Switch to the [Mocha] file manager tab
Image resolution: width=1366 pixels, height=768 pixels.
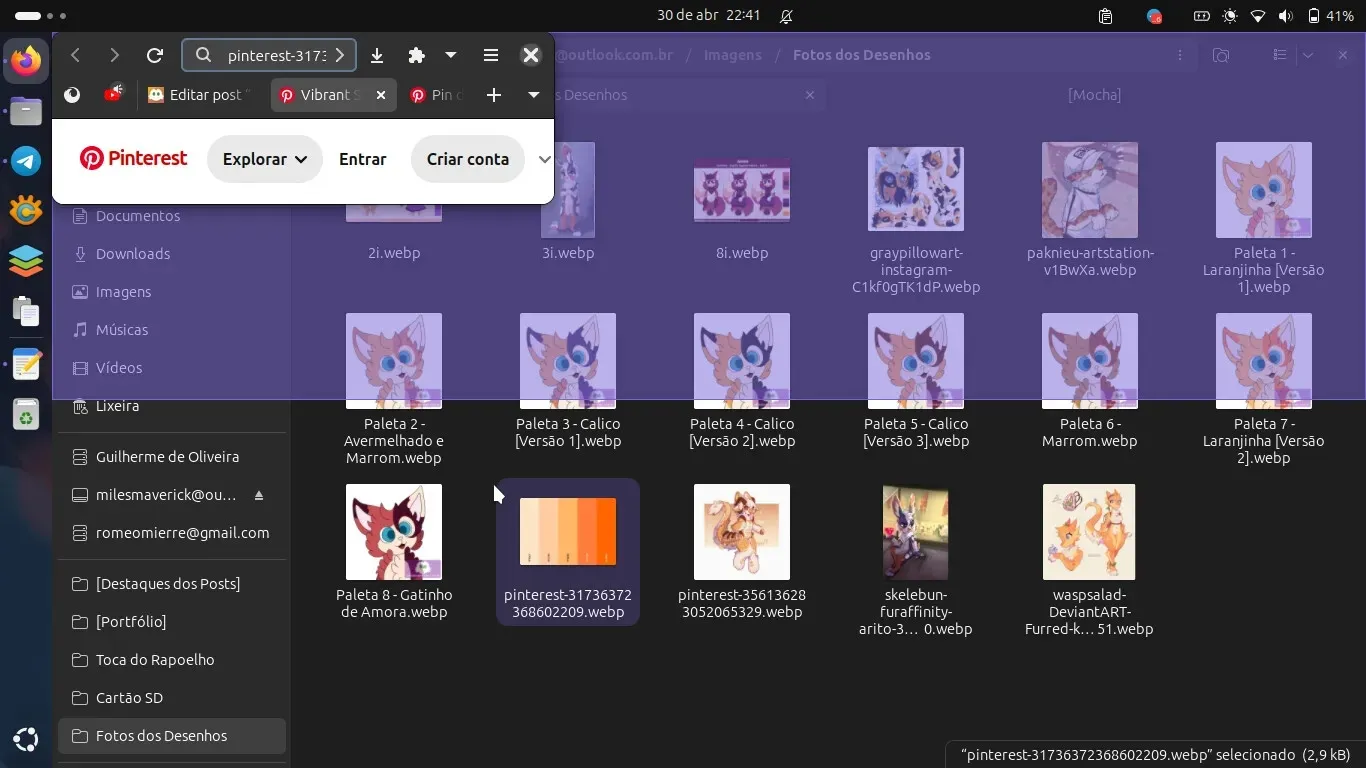(x=1094, y=95)
